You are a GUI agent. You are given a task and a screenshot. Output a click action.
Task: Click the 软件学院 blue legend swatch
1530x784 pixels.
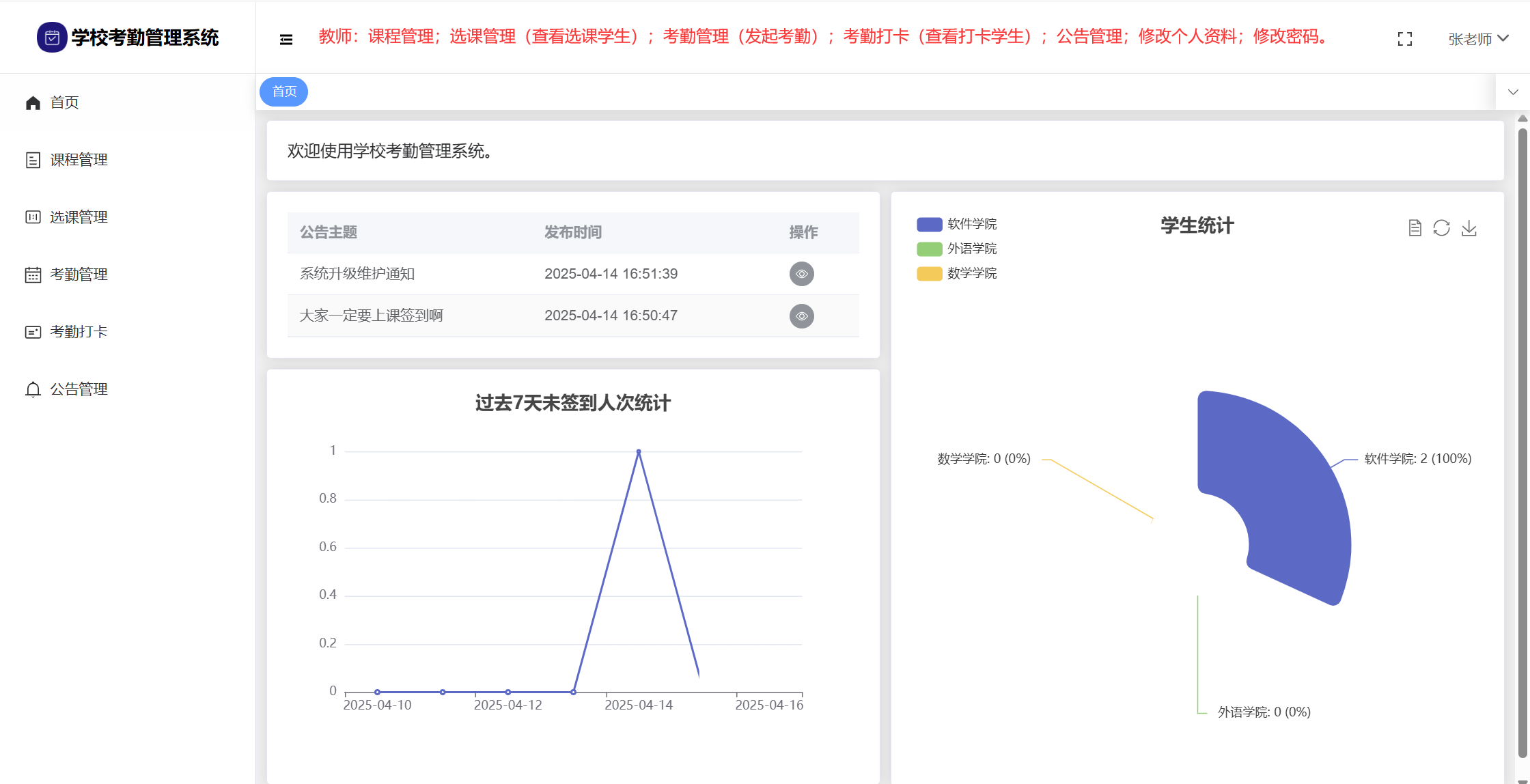click(x=929, y=224)
